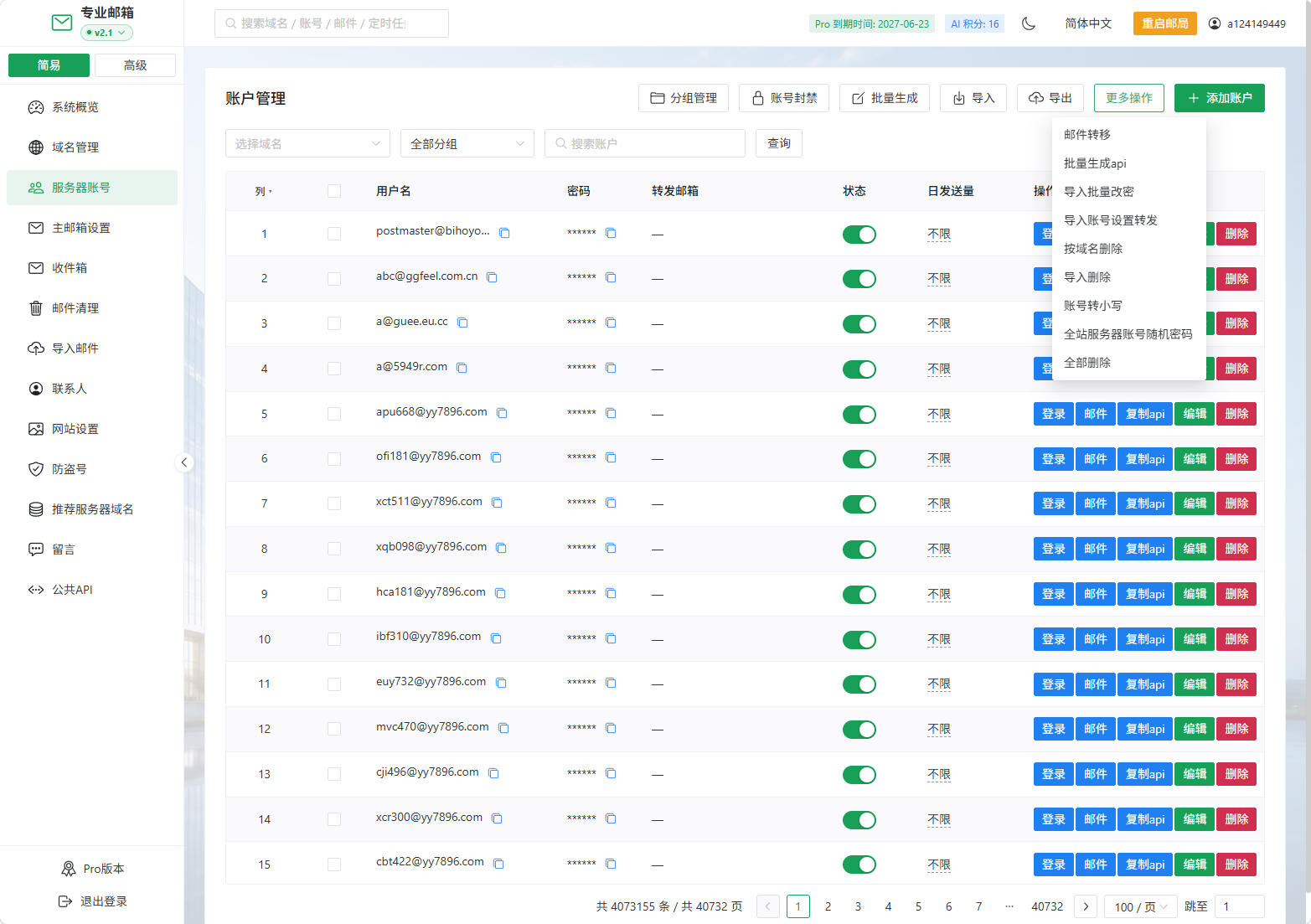Click the 添加账户 add account button

(1219, 98)
